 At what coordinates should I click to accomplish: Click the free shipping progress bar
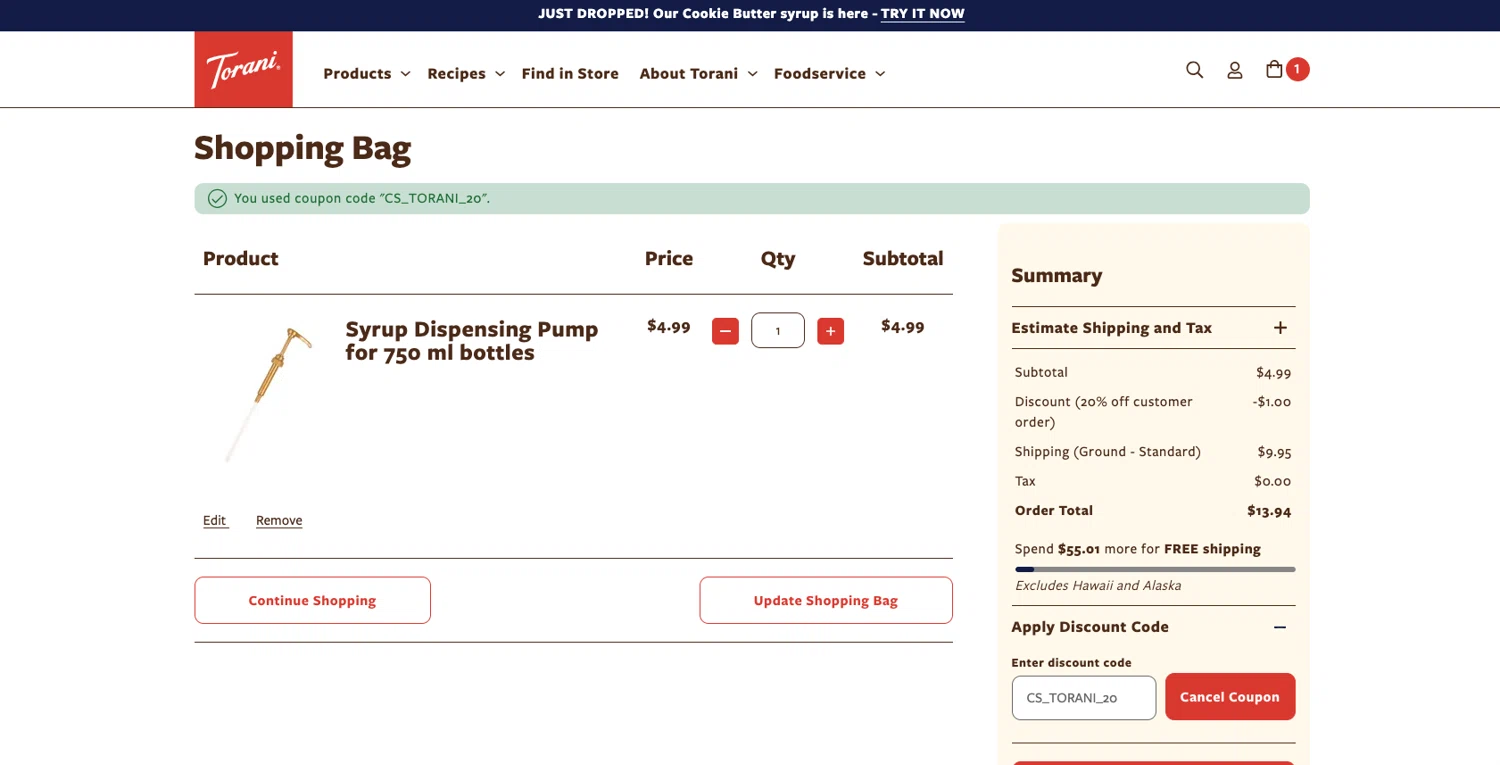[1155, 569]
